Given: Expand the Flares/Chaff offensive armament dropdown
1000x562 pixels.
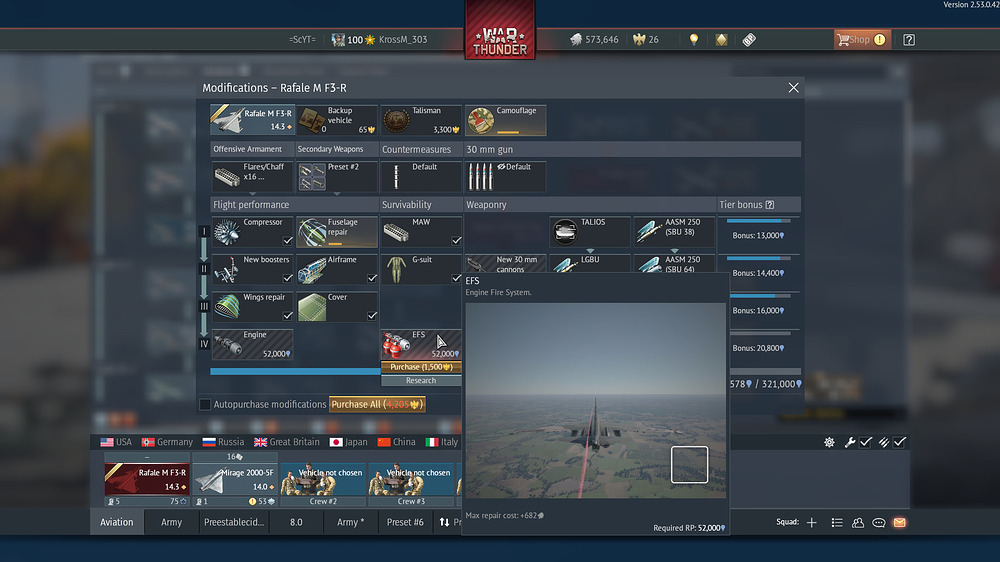Looking at the screenshot, I should tap(253, 177).
